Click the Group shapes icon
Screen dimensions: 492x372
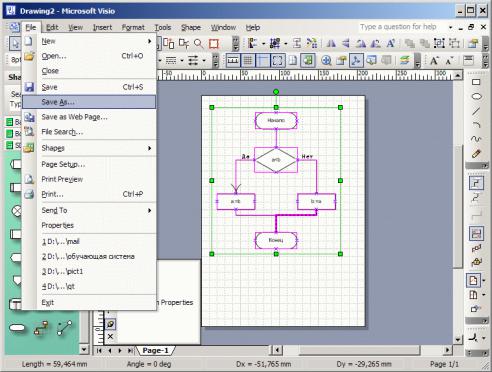[439, 43]
